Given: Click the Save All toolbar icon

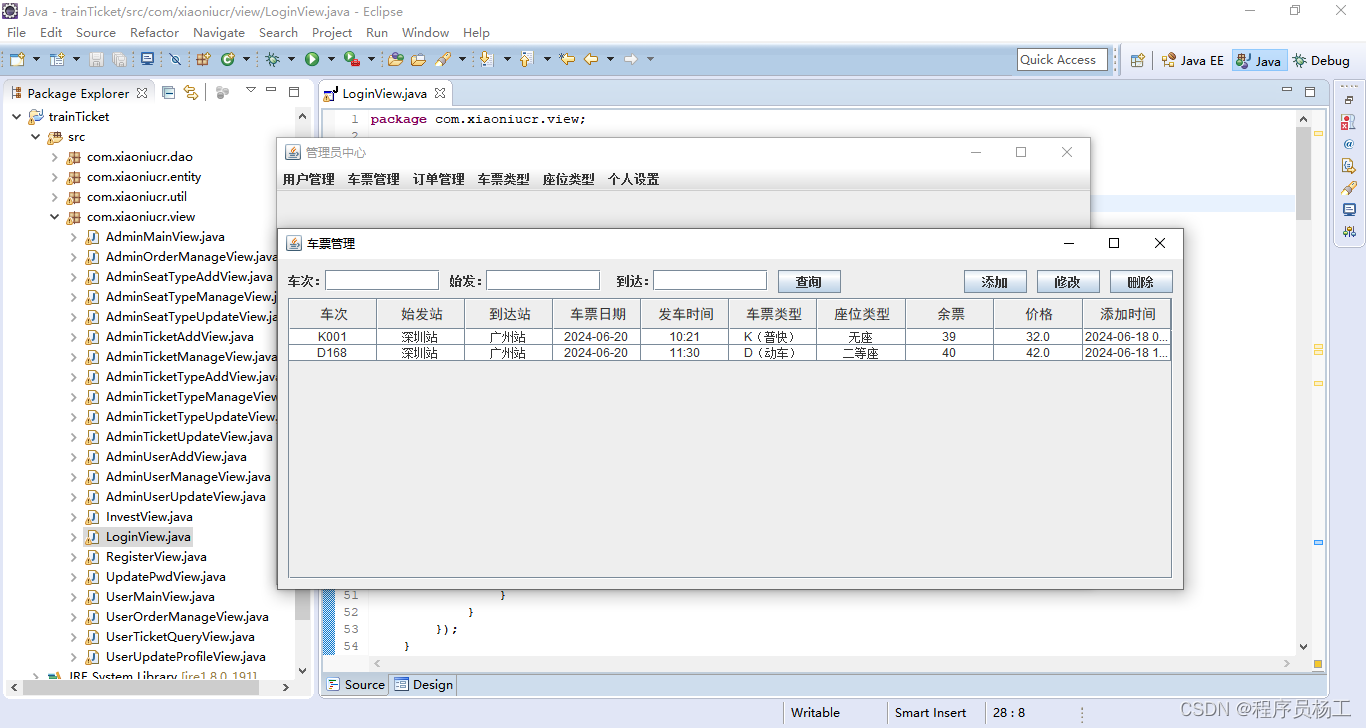Looking at the screenshot, I should click(120, 59).
